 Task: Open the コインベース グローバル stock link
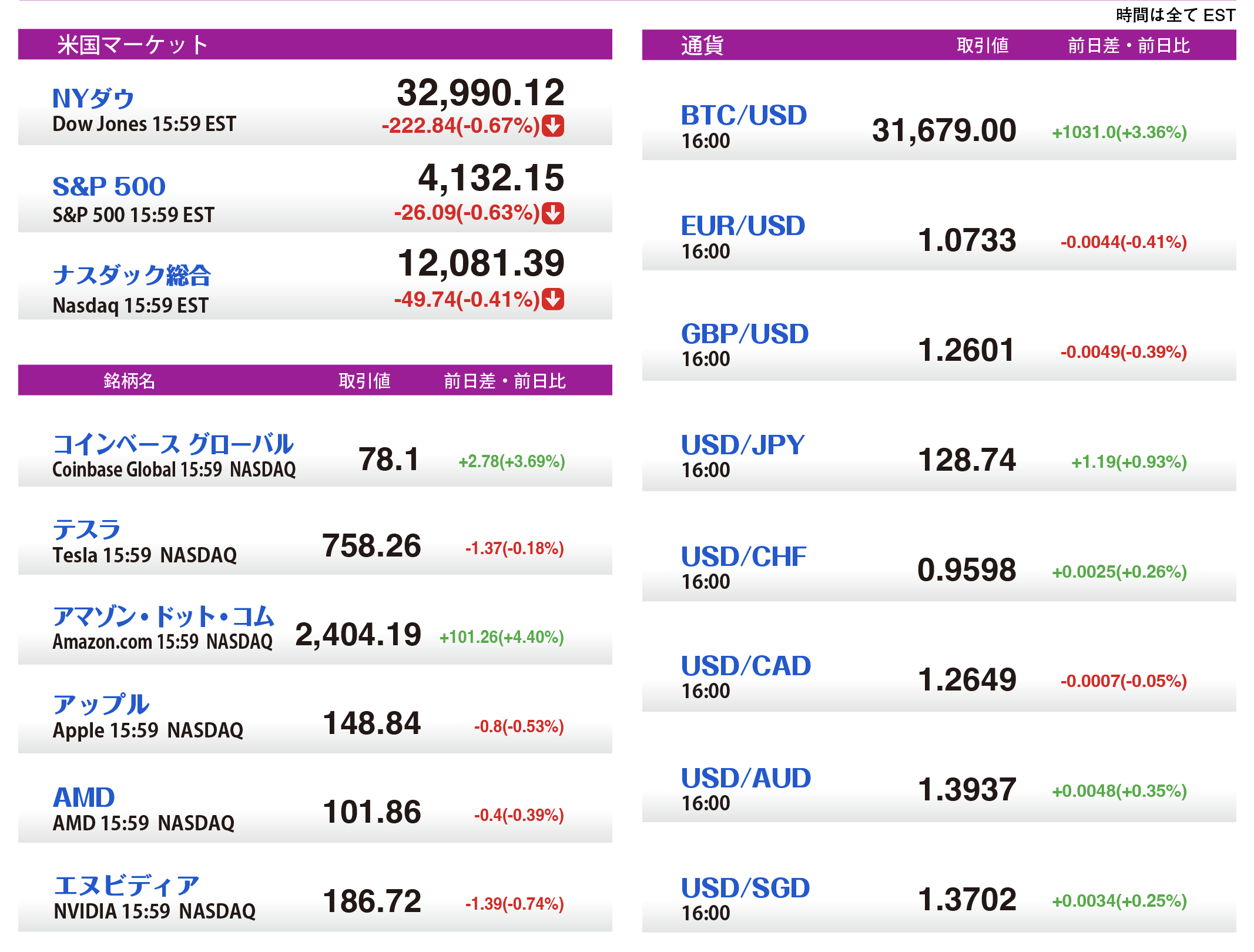point(173,444)
